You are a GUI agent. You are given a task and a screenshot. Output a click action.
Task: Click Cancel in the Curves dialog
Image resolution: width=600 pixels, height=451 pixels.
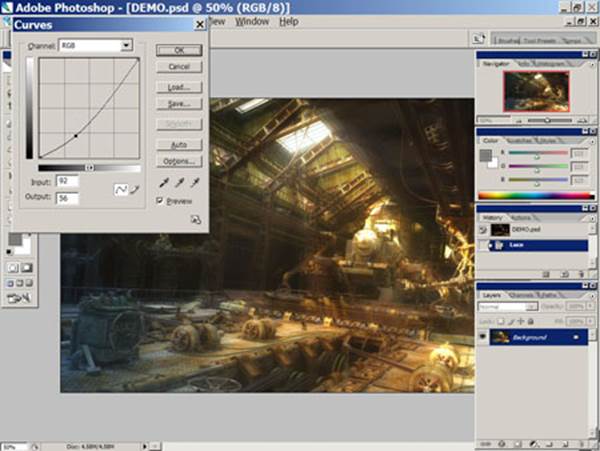point(179,67)
